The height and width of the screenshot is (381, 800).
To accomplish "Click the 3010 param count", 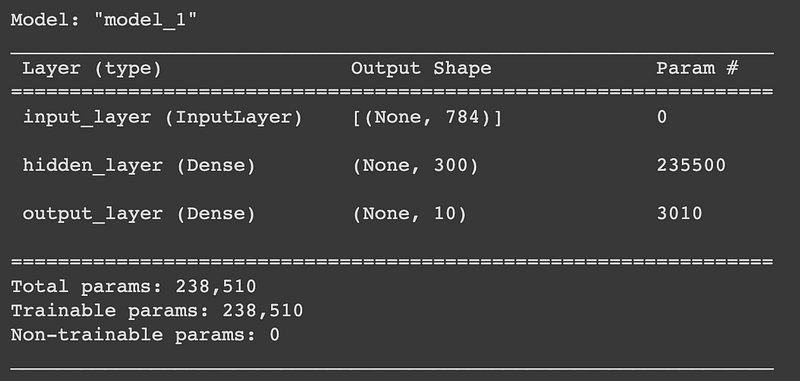I will (680, 213).
